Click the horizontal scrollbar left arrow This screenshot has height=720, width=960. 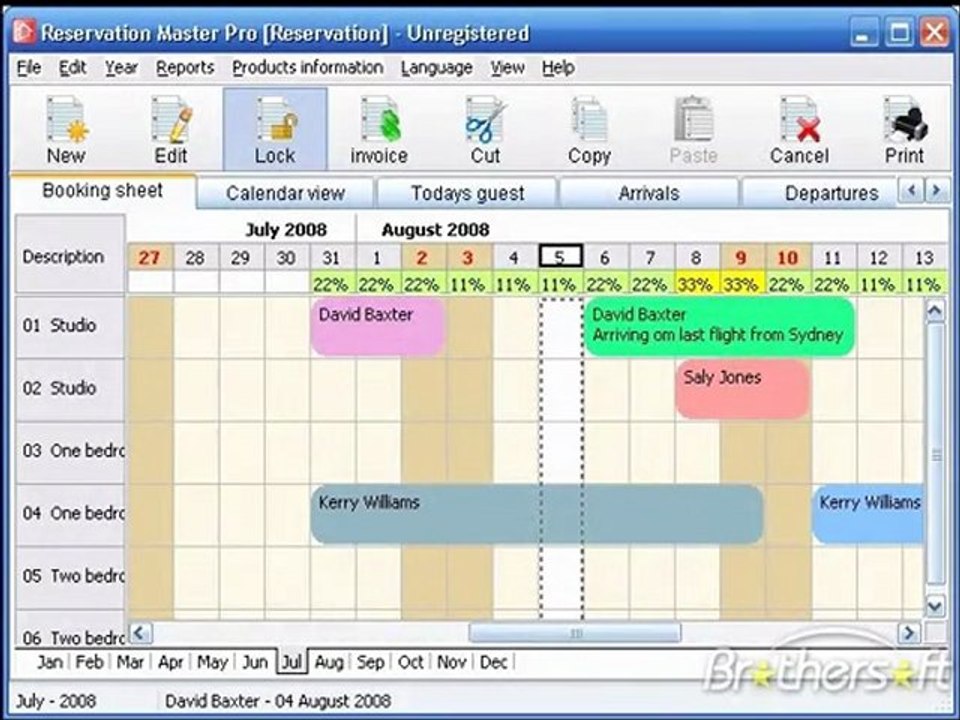(x=140, y=632)
